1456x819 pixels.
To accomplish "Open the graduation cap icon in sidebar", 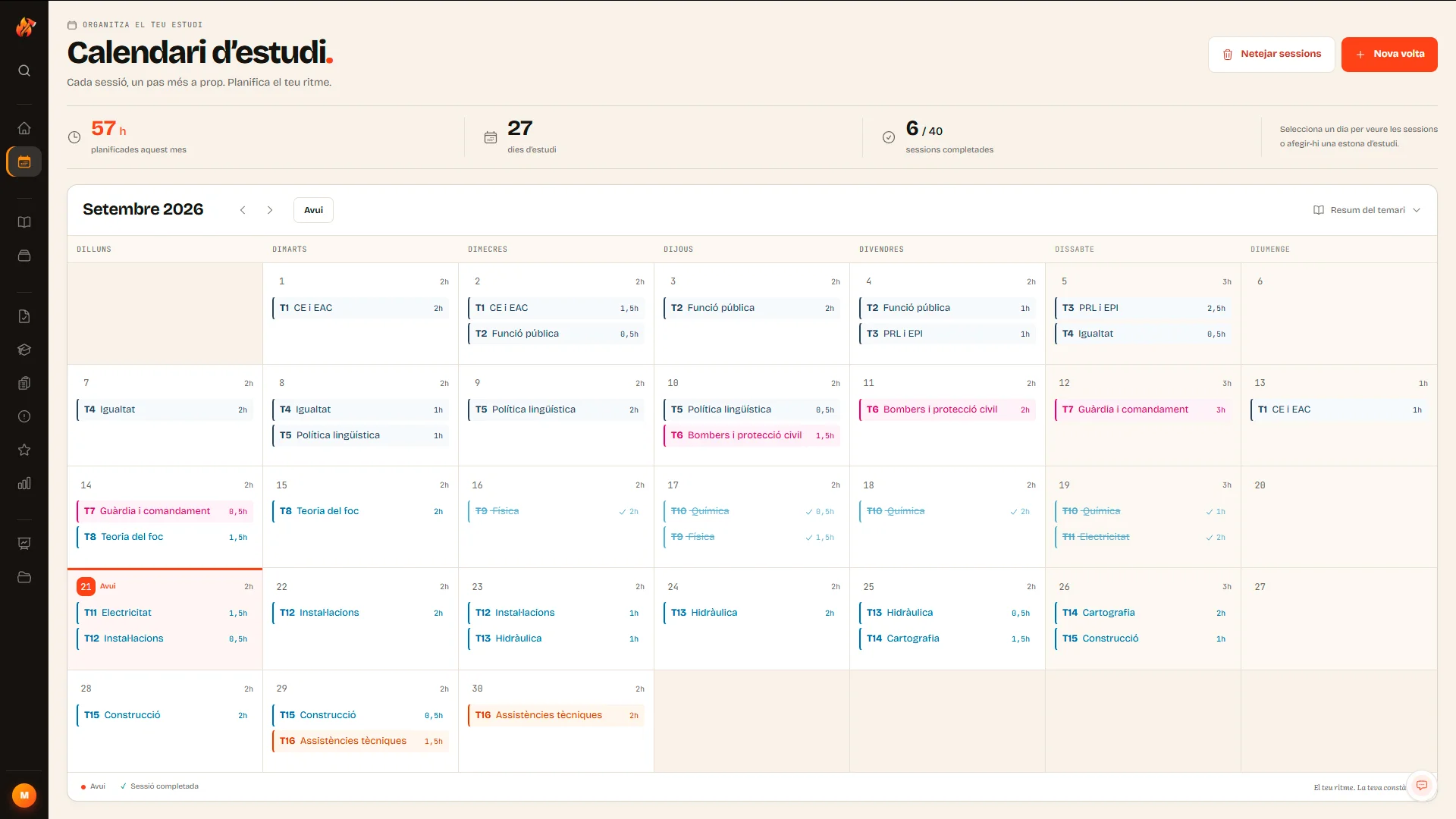I will (x=24, y=350).
